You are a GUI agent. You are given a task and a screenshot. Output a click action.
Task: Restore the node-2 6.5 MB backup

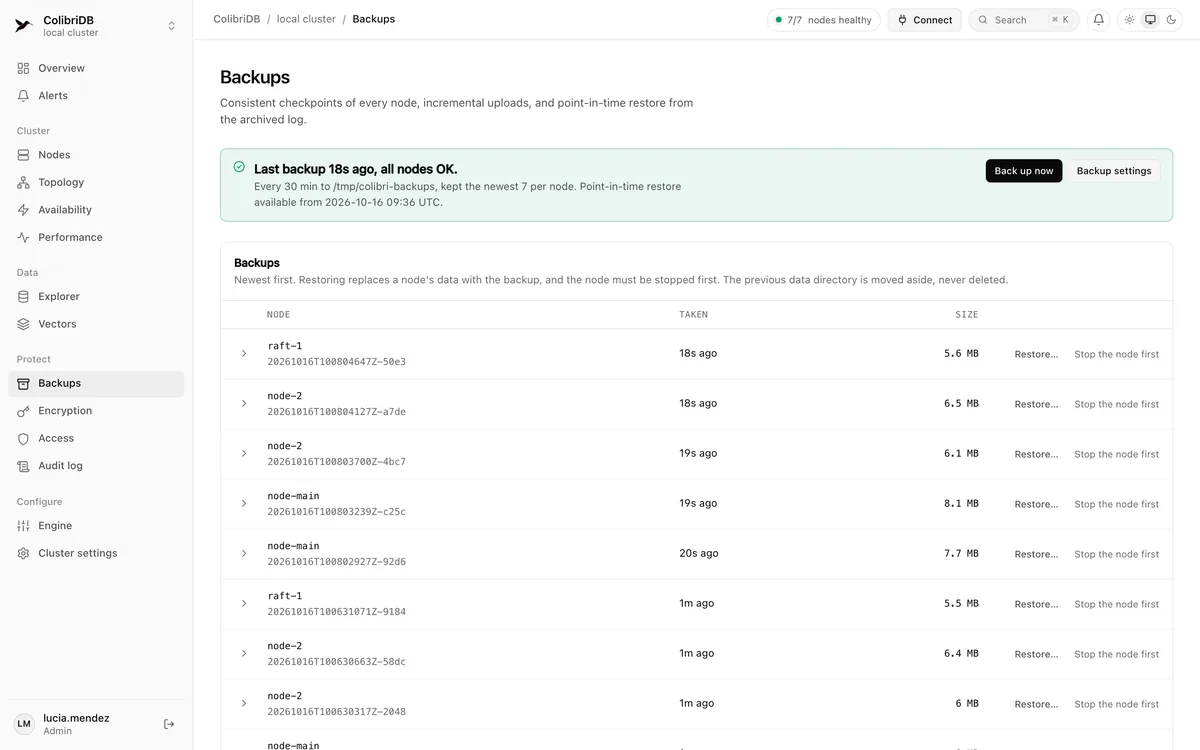[x=1036, y=404]
